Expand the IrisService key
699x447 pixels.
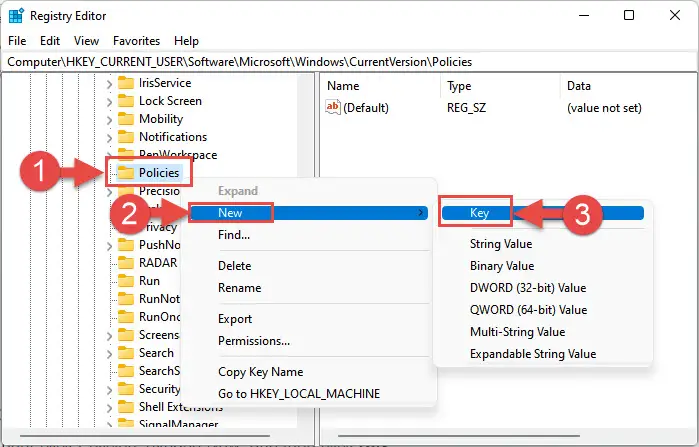(x=109, y=83)
